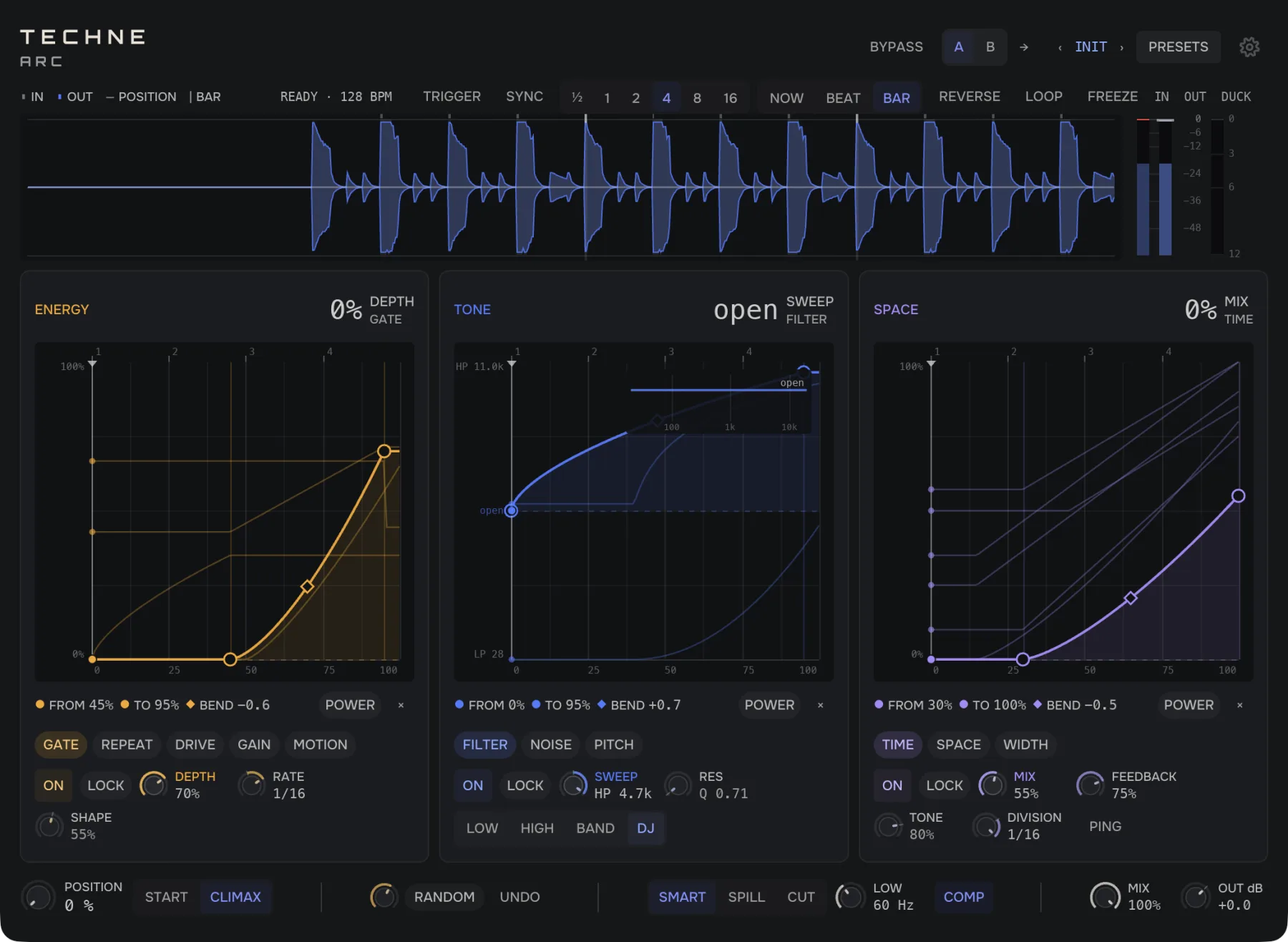Open the settings gear icon
The width and height of the screenshot is (1288, 942).
tap(1249, 47)
